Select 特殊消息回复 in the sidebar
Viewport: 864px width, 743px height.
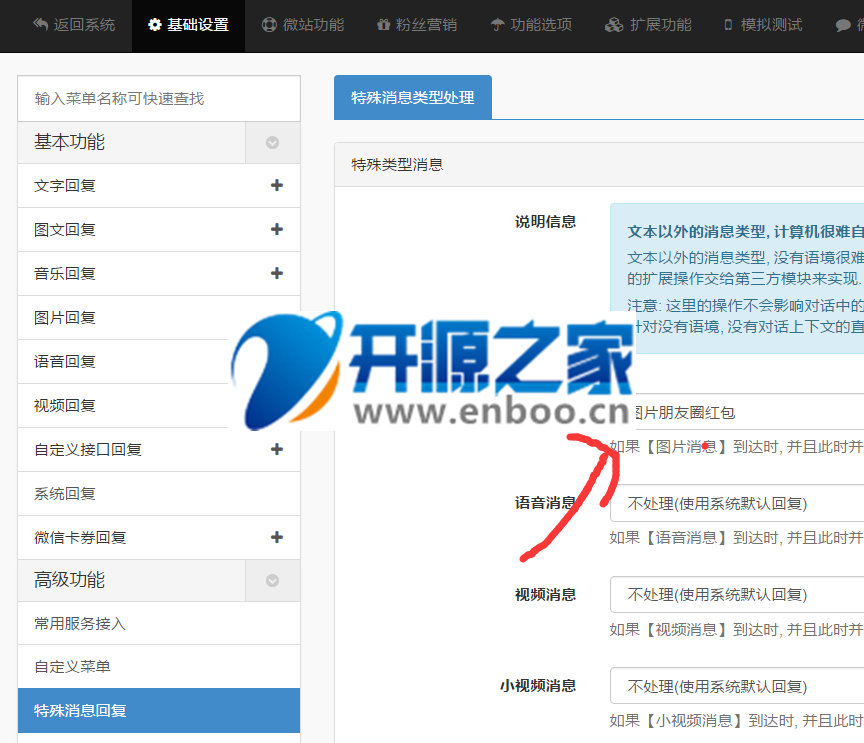coord(159,710)
